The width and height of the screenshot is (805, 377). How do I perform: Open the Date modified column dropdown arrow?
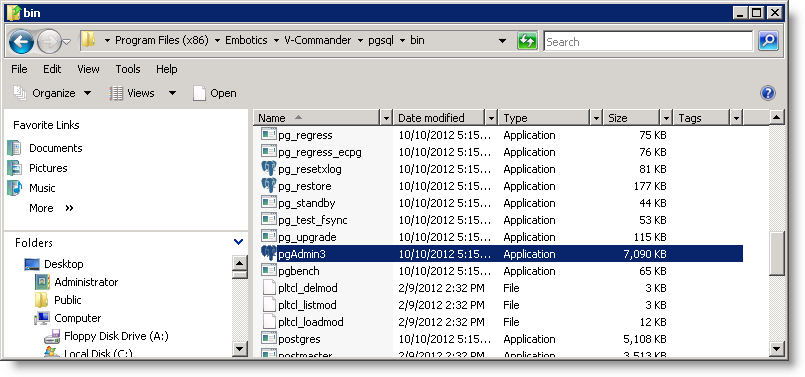[491, 118]
